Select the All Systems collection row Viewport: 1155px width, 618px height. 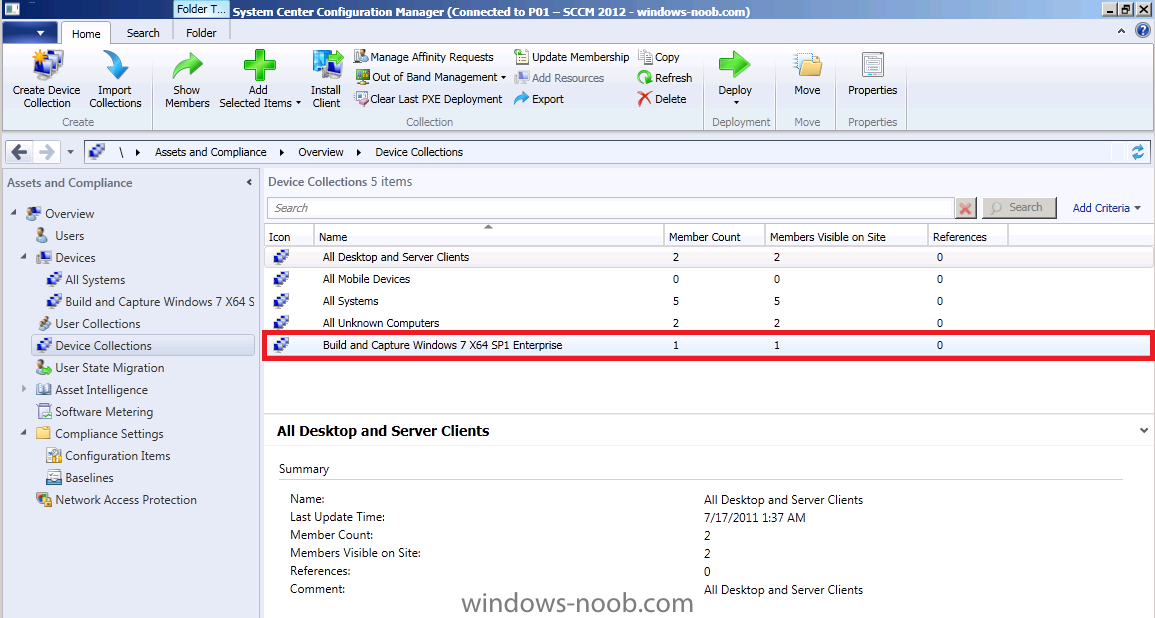pyautogui.click(x=709, y=301)
